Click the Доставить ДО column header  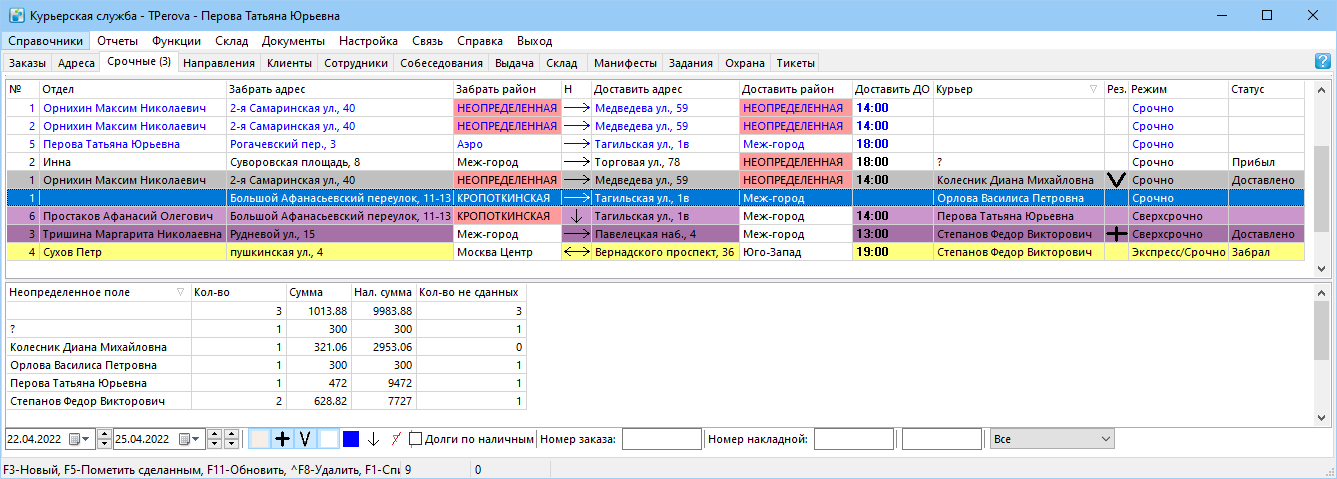(893, 89)
